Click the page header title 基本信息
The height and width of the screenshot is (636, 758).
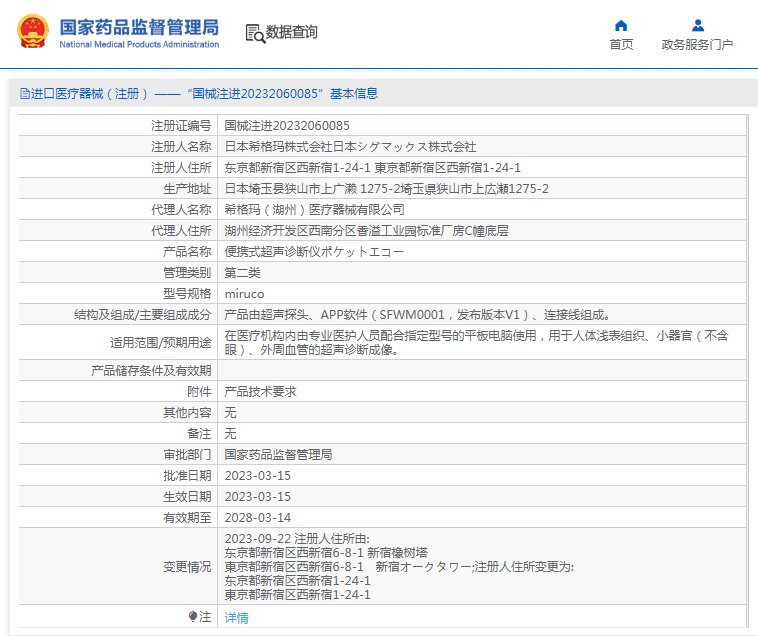tap(354, 94)
